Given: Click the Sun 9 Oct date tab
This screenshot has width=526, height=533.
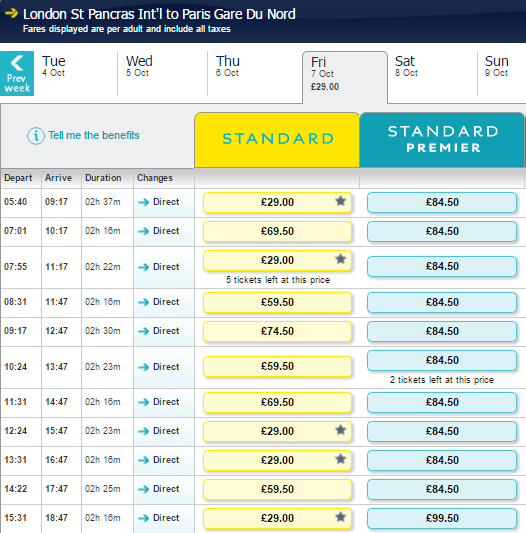Looking at the screenshot, I should tap(502, 73).
